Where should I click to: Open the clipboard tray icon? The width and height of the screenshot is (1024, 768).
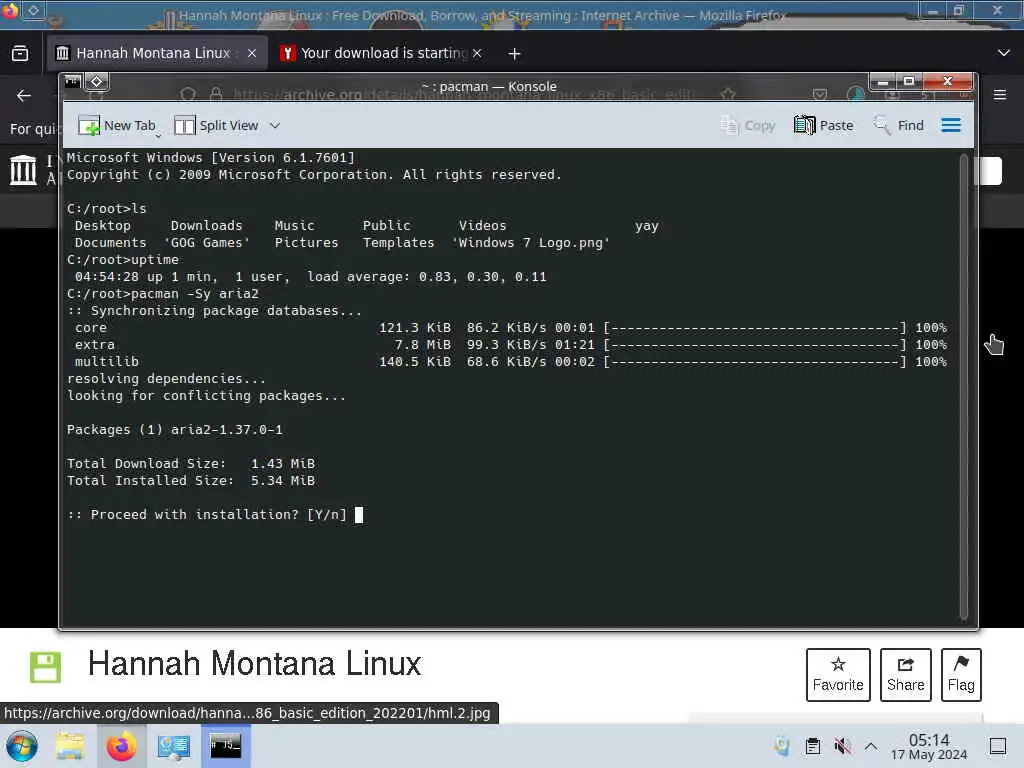click(x=812, y=746)
